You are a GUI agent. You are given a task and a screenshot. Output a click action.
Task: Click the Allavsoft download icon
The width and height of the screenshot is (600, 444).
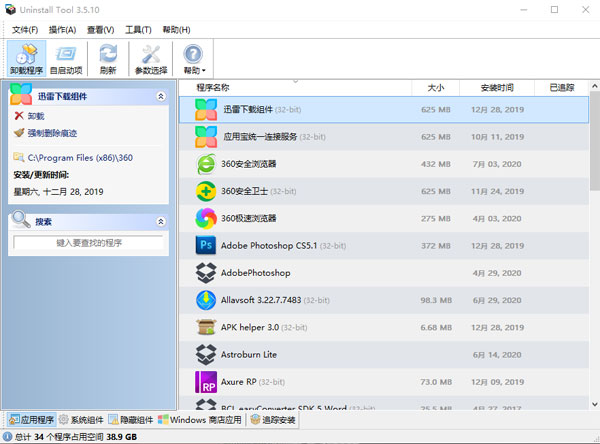(x=206, y=299)
